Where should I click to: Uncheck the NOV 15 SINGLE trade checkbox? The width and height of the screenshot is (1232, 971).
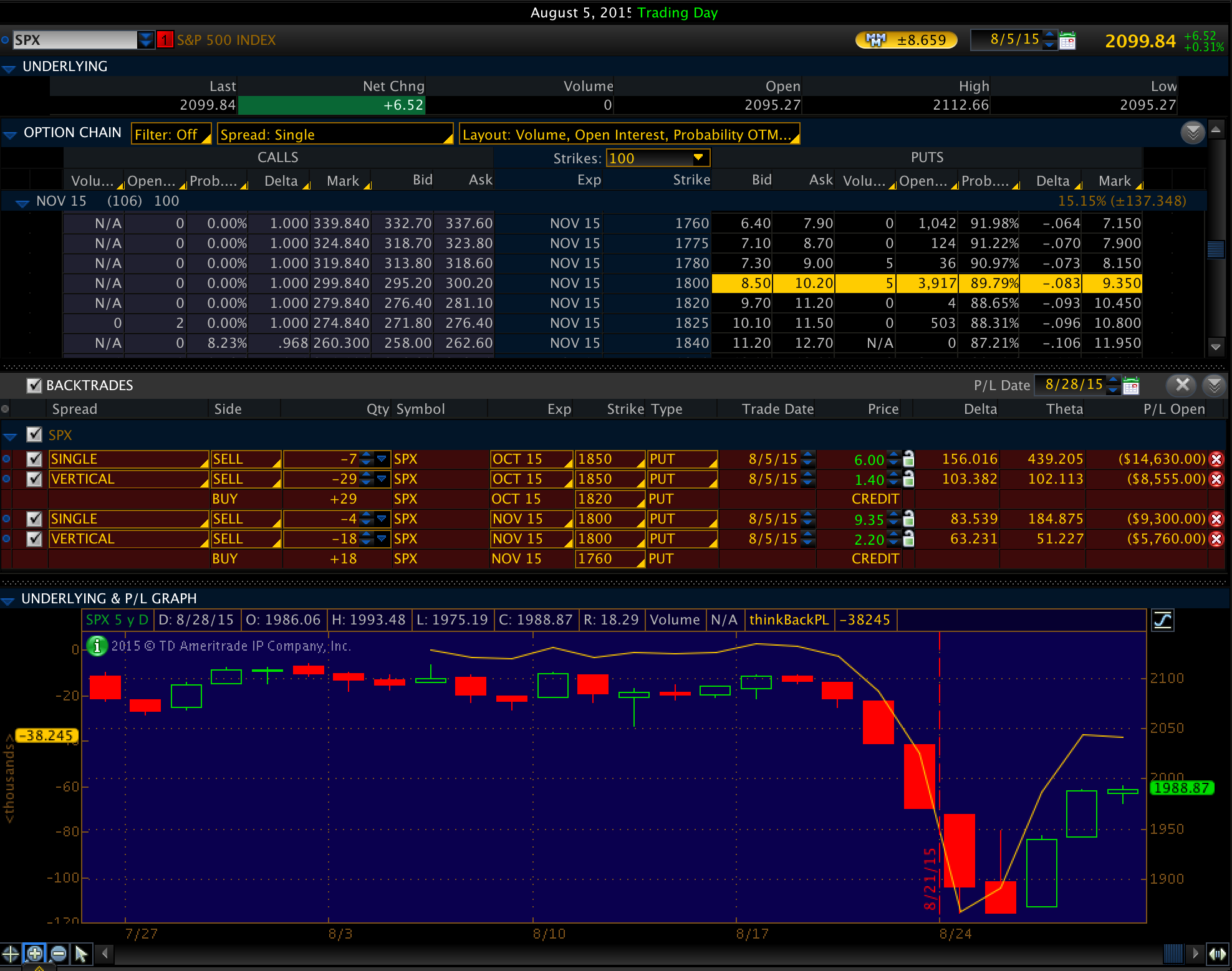coord(34,519)
